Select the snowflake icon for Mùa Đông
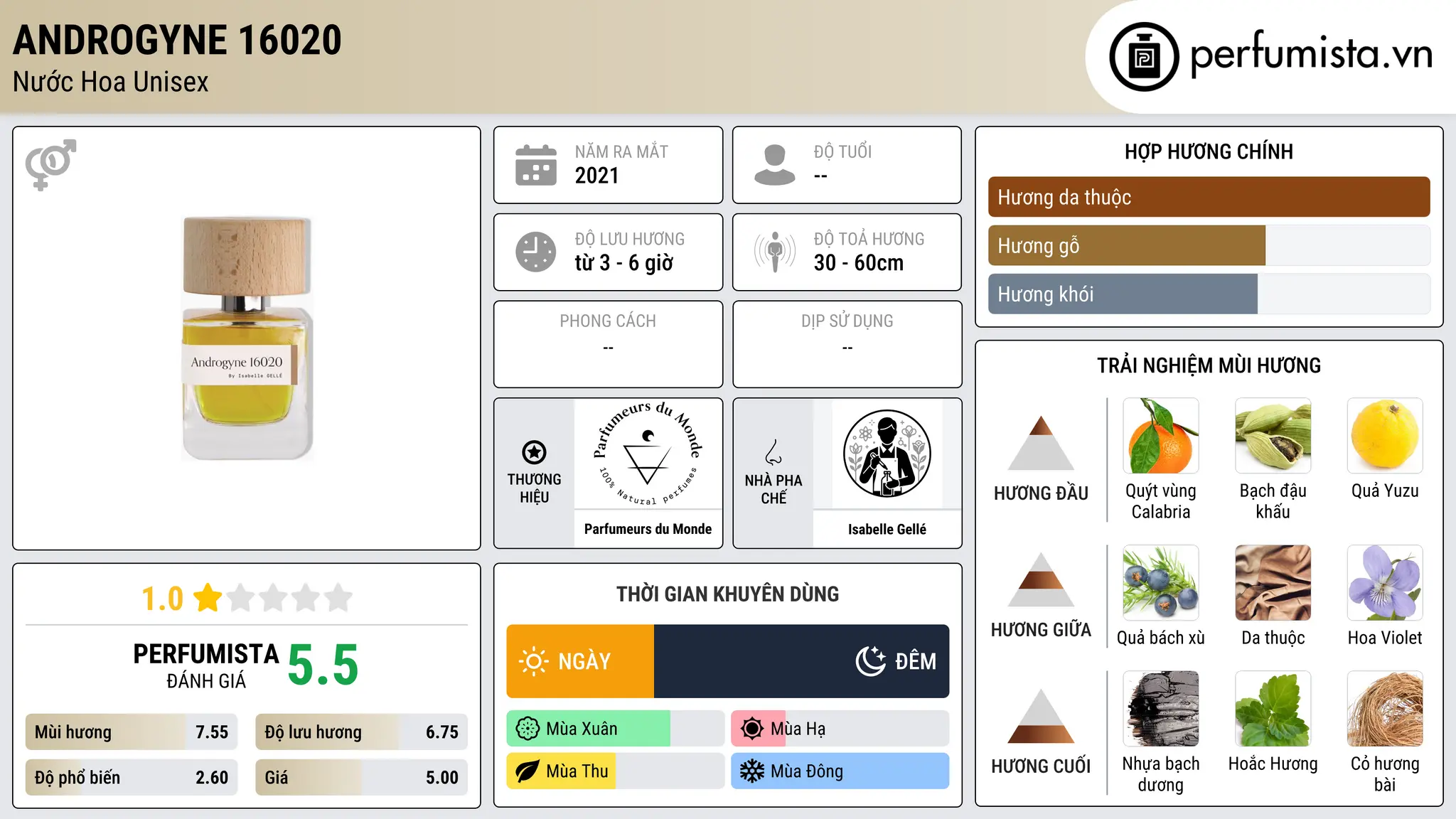Screen dimensions: 1456x819 [x=752, y=771]
